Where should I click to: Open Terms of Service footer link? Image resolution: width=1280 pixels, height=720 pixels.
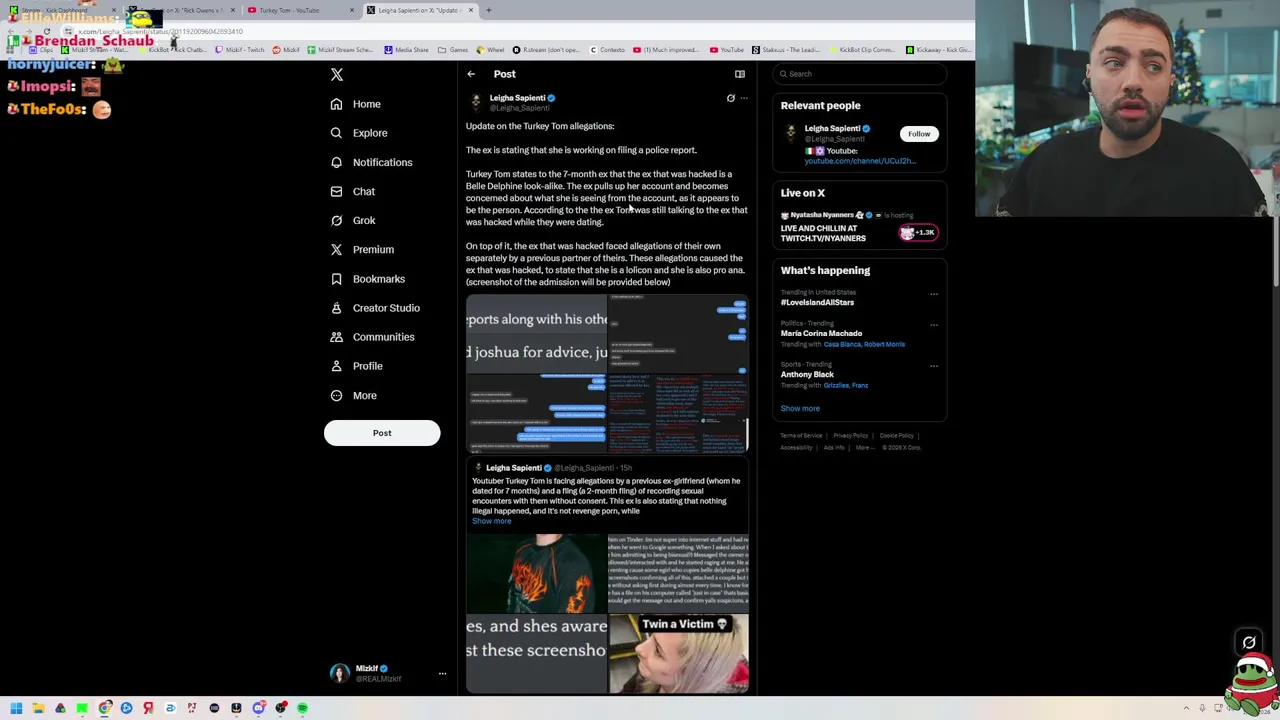coord(801,436)
